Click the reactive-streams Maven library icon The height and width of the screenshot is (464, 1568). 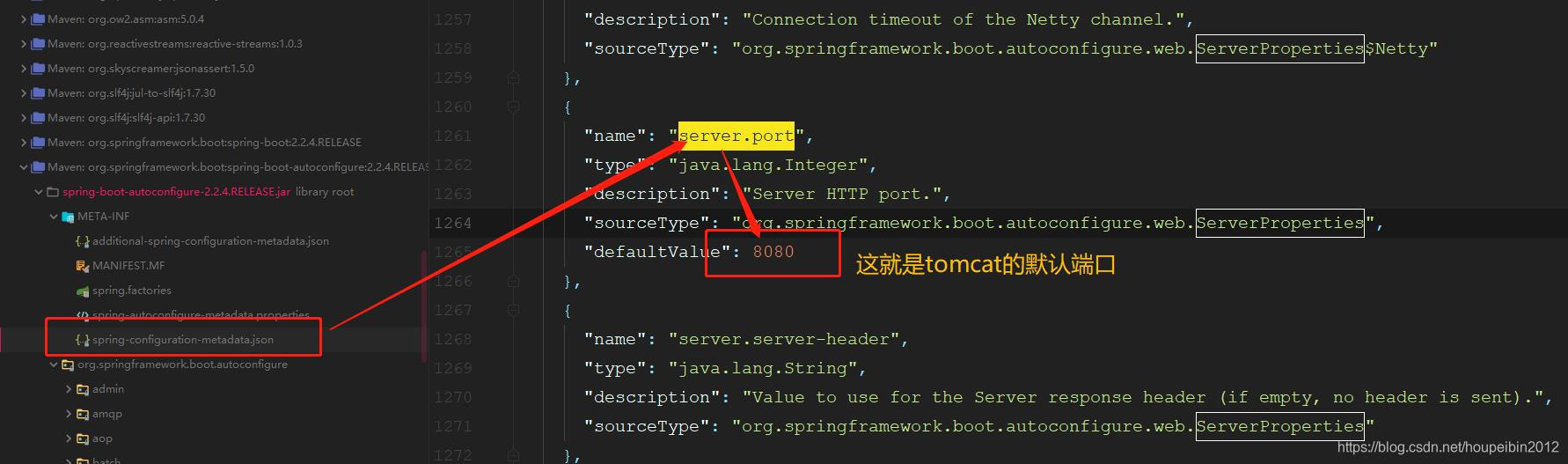coord(38,43)
